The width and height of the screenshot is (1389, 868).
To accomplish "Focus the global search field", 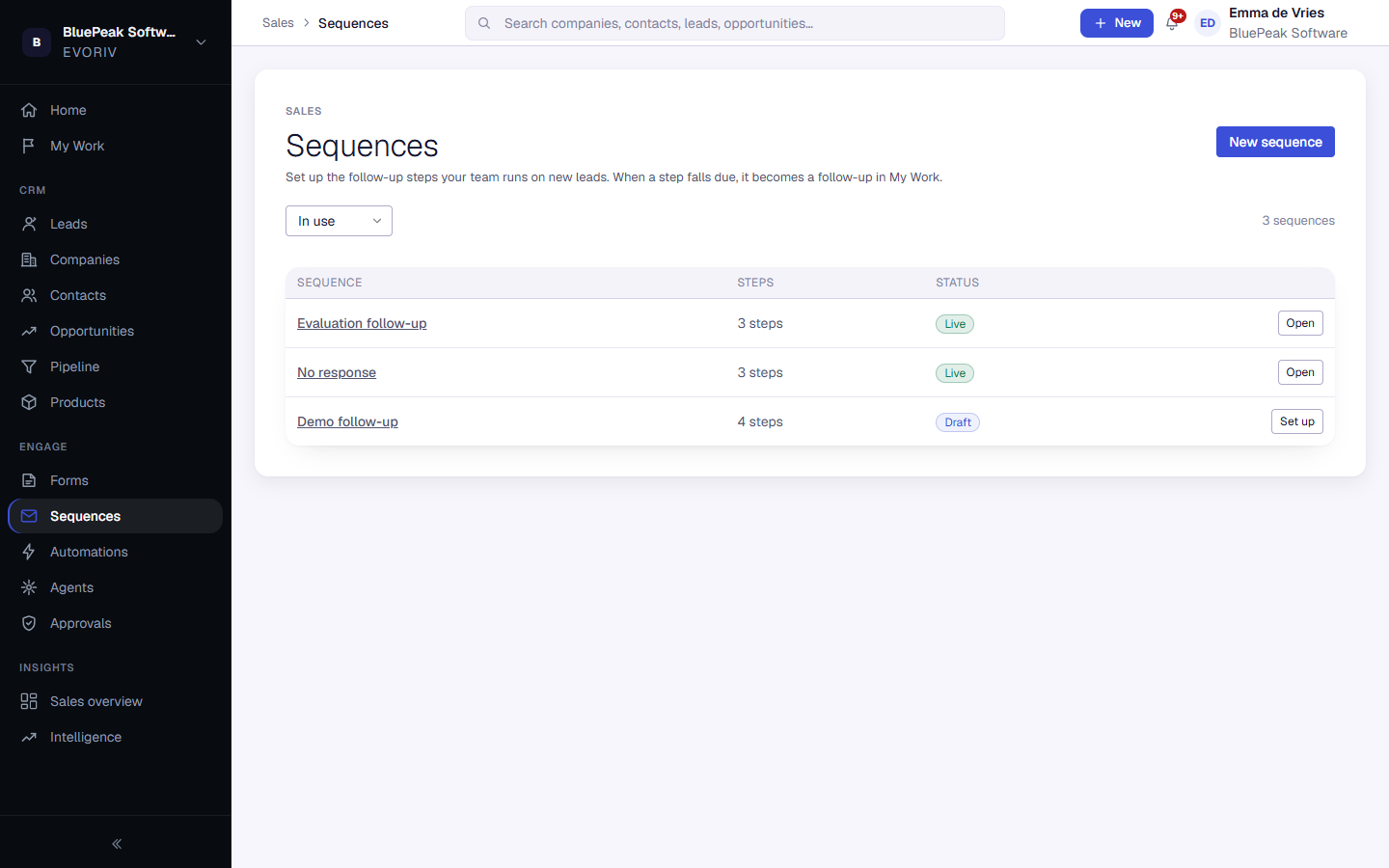I will pos(735,23).
